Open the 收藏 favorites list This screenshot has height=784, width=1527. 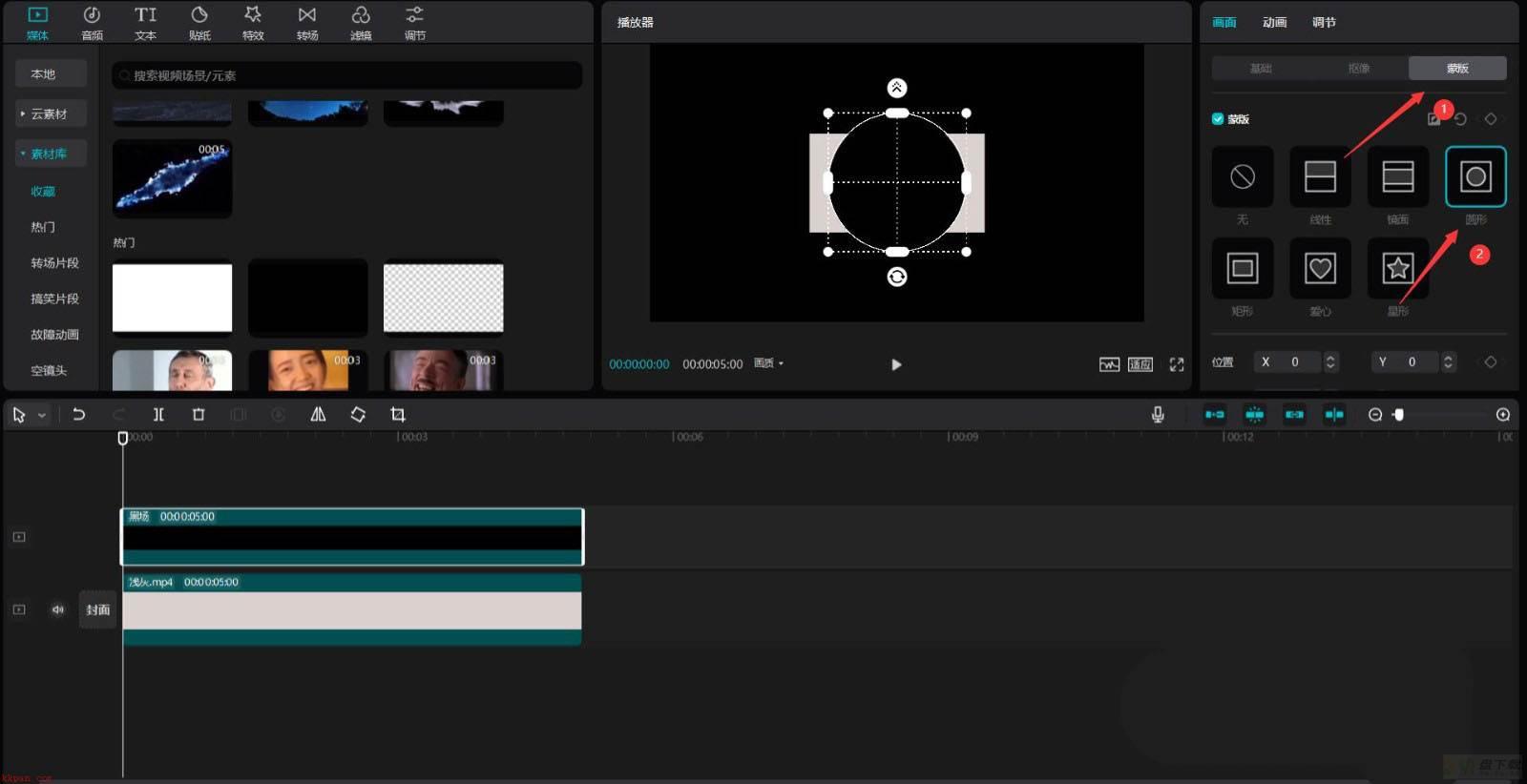coord(43,192)
